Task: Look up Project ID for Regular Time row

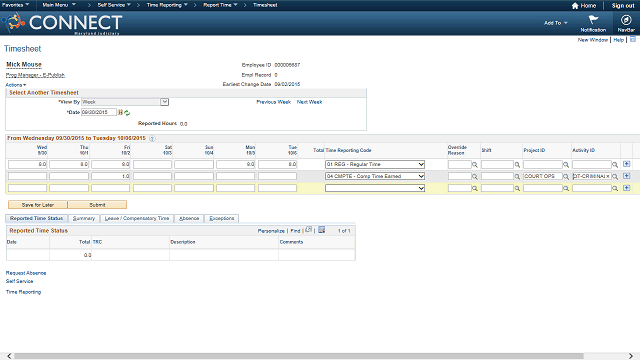Action: pyautogui.click(x=566, y=165)
